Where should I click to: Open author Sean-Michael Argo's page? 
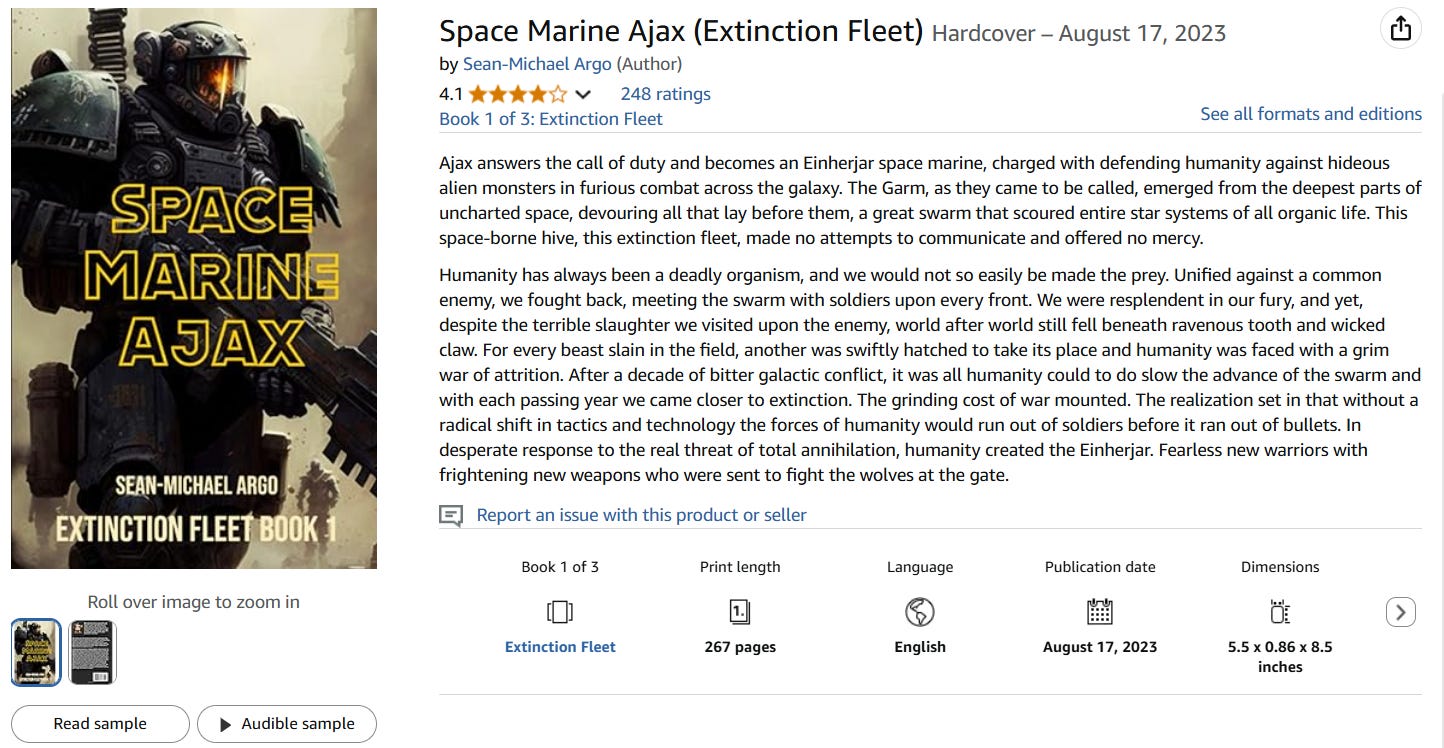pos(537,64)
